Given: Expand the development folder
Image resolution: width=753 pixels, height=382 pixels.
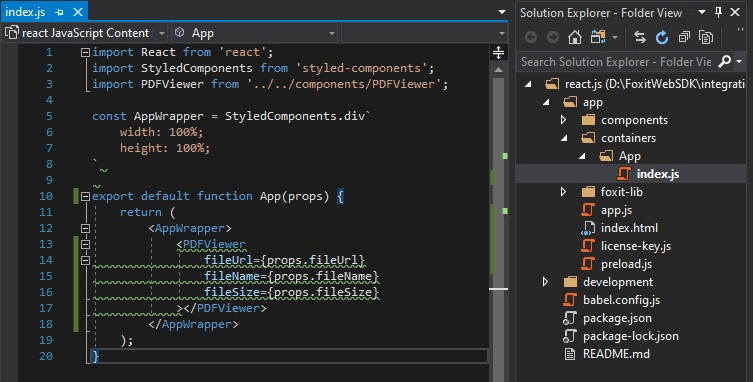Looking at the screenshot, I should [546, 282].
